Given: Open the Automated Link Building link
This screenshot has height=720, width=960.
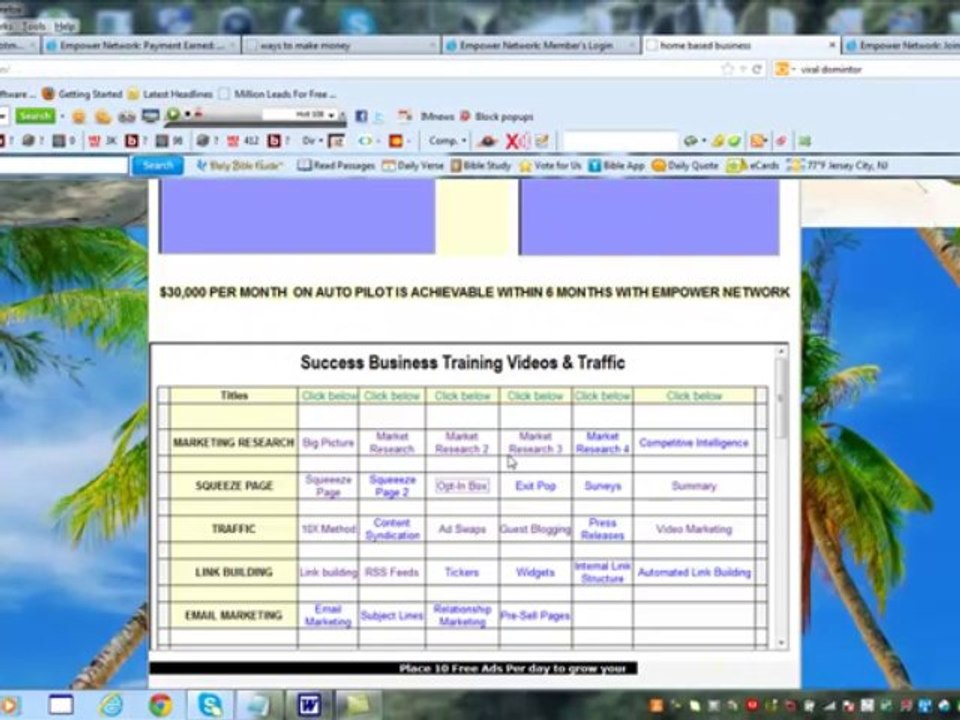Looking at the screenshot, I should pos(694,572).
